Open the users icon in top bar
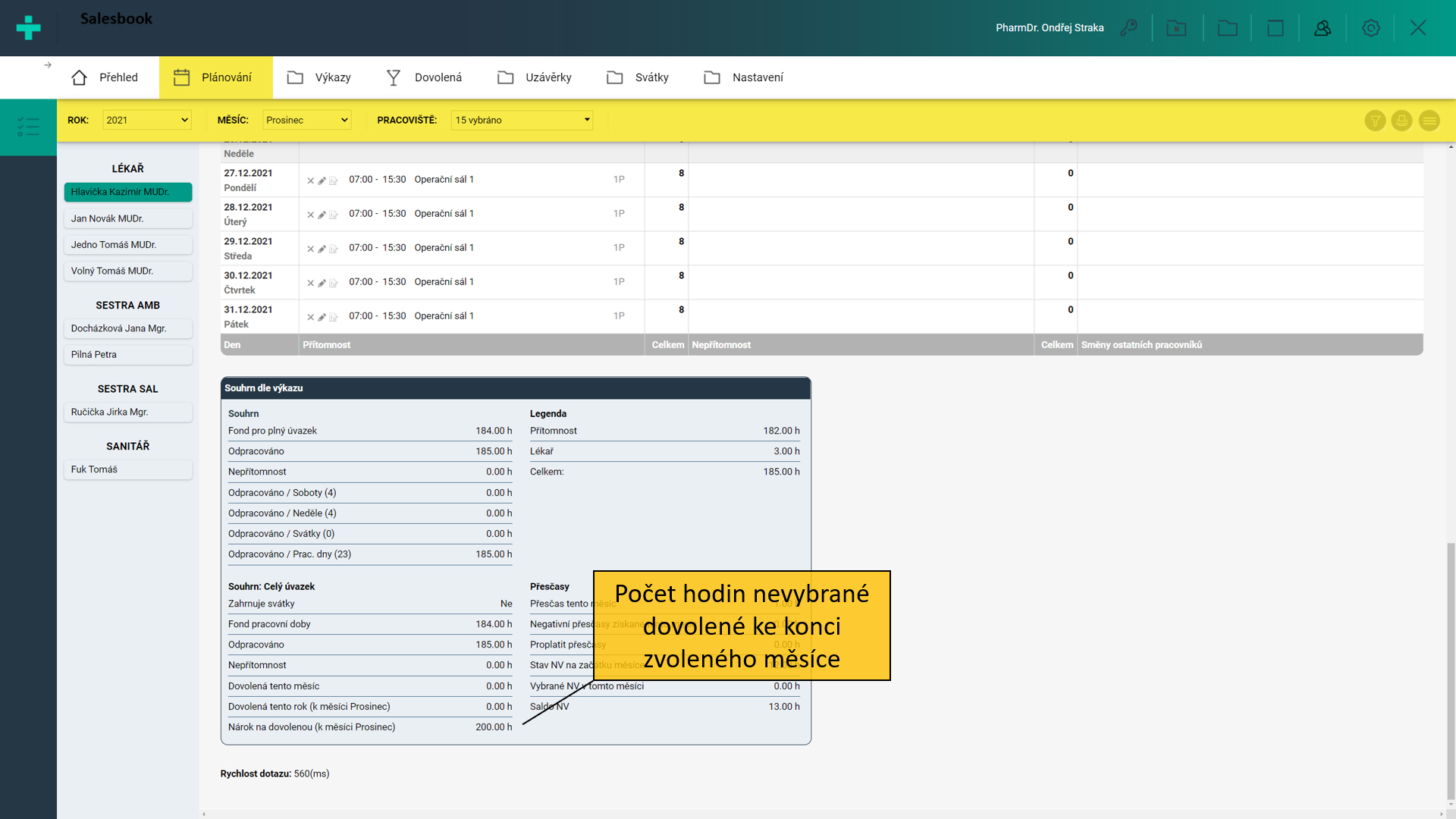The height and width of the screenshot is (819, 1456). (x=1323, y=28)
